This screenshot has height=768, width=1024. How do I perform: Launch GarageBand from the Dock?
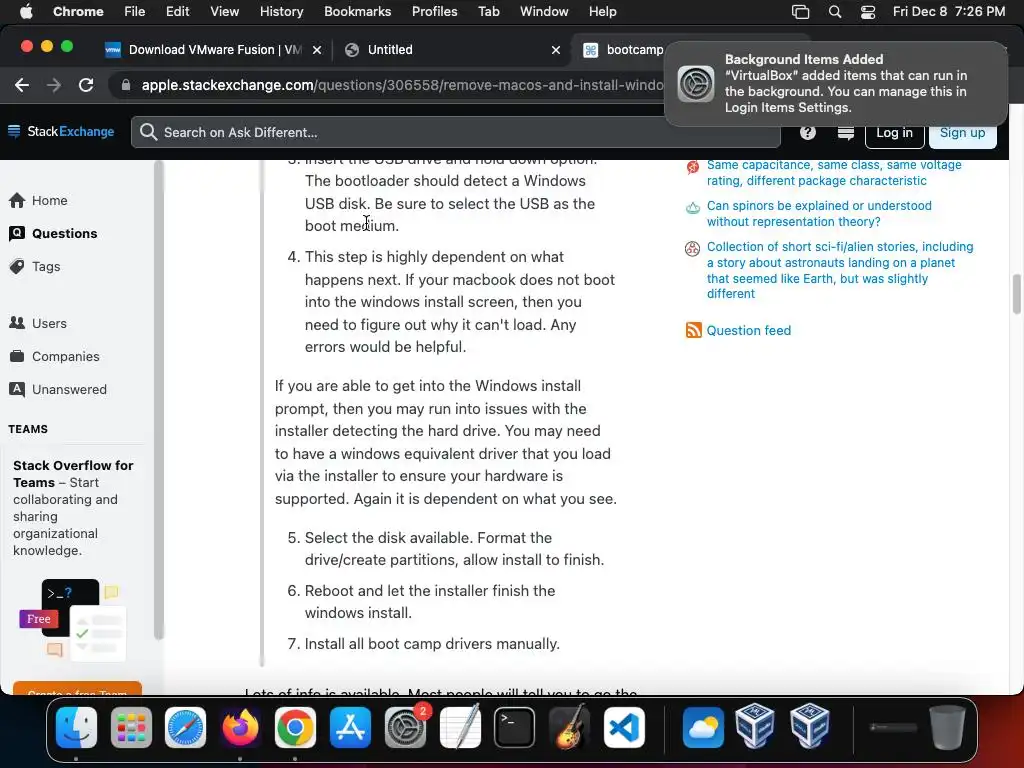(569, 728)
